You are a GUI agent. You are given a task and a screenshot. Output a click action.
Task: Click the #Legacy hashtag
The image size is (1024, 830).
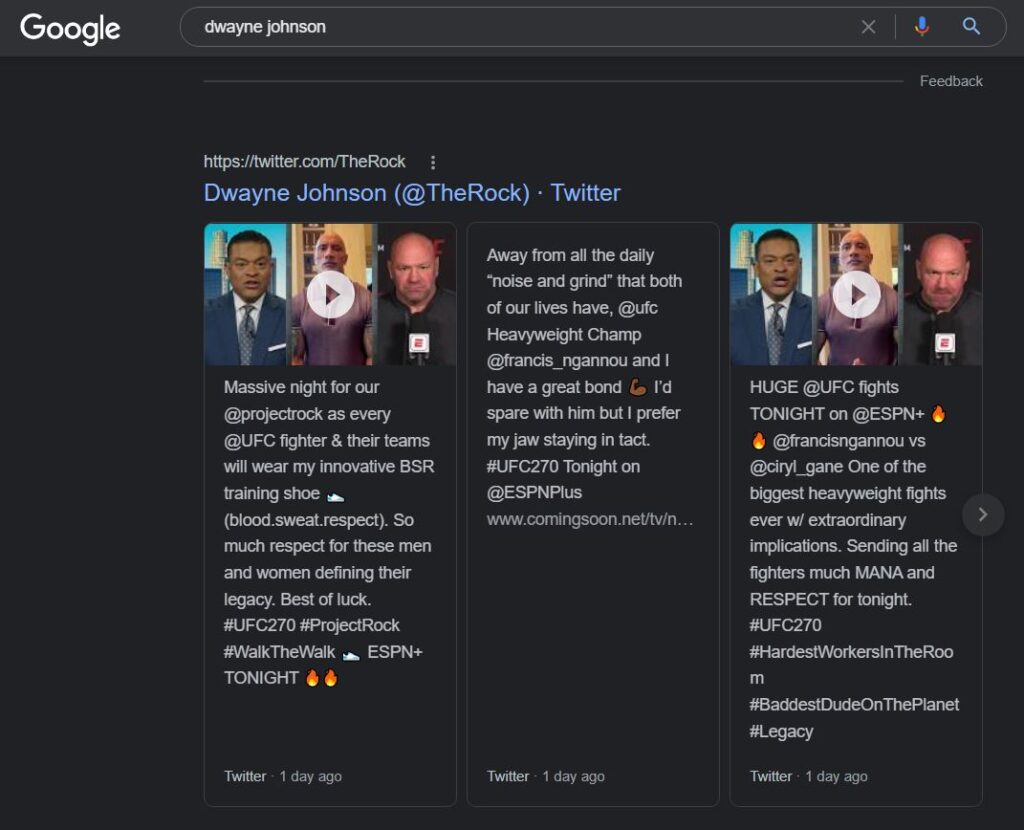click(x=781, y=731)
